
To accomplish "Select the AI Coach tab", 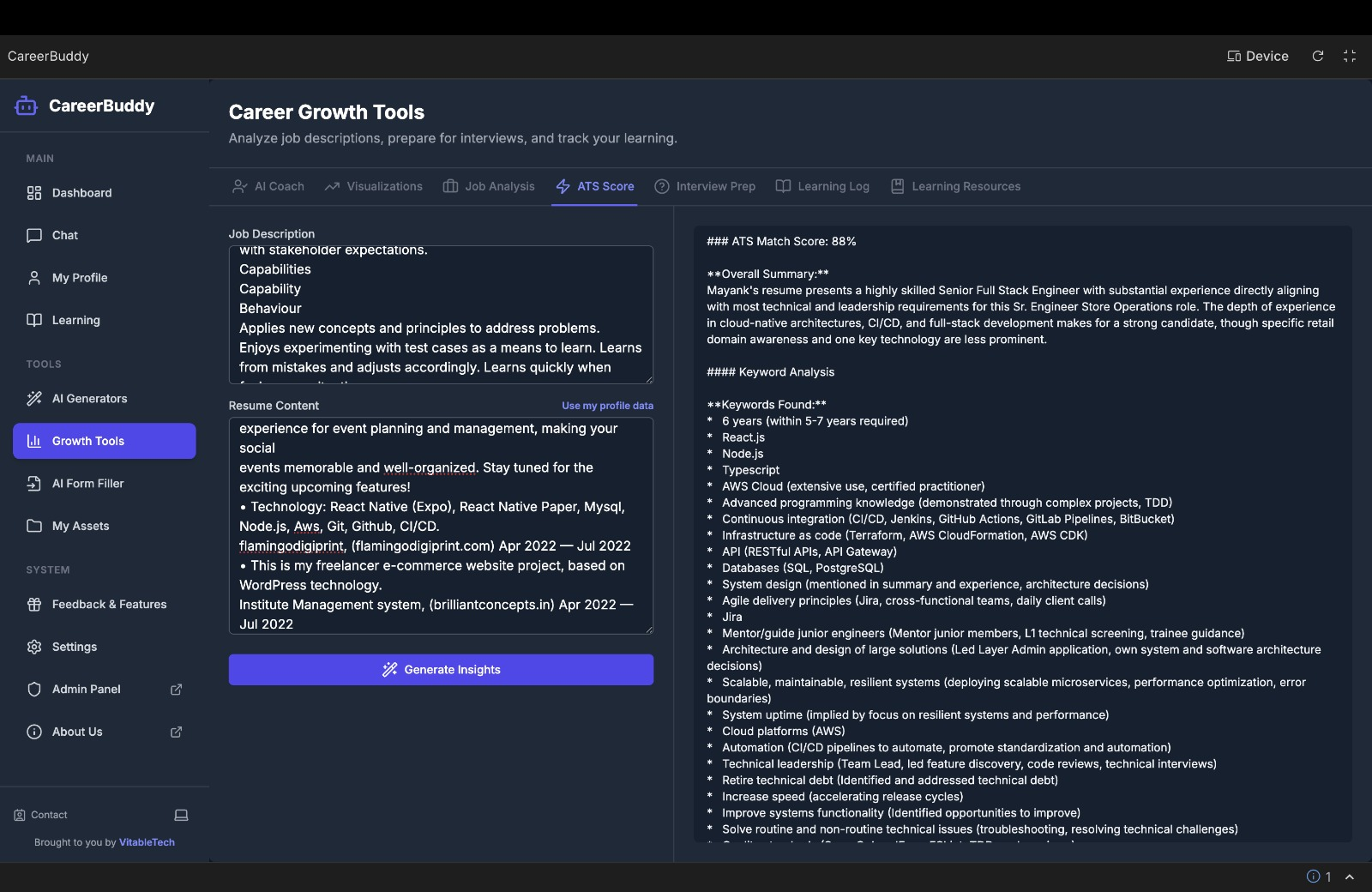I will [x=268, y=186].
